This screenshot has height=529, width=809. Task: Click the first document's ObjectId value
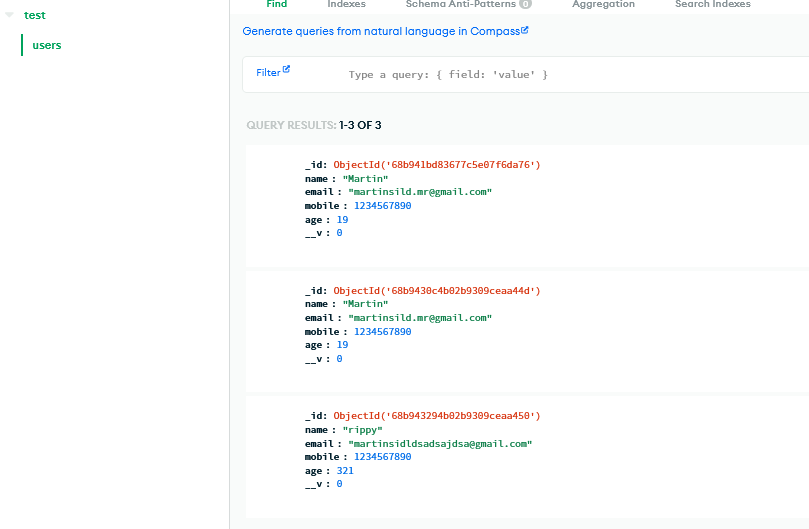[x=437, y=165]
